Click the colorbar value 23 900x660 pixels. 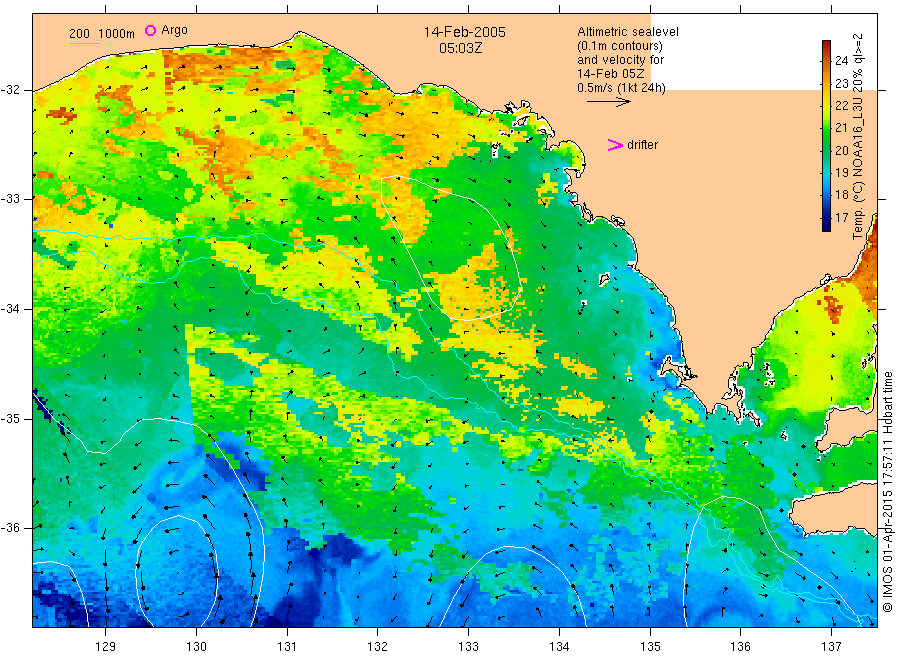point(841,83)
